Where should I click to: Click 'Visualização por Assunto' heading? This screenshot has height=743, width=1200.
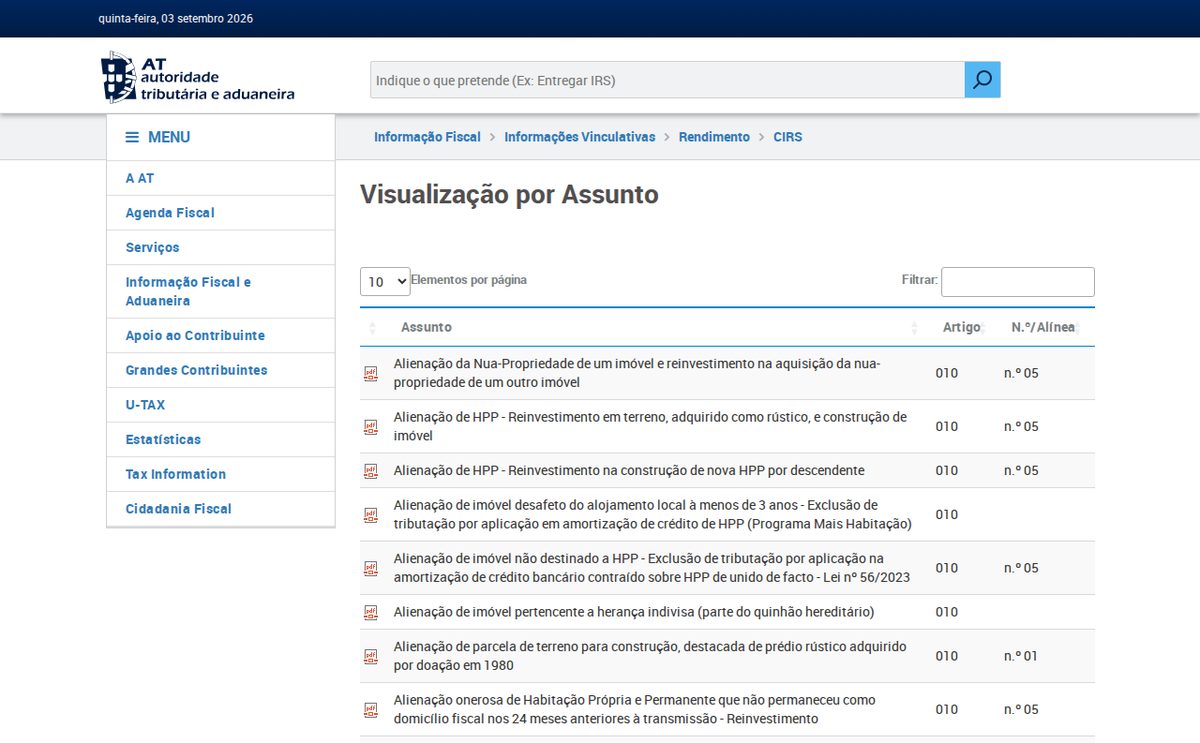click(x=509, y=194)
